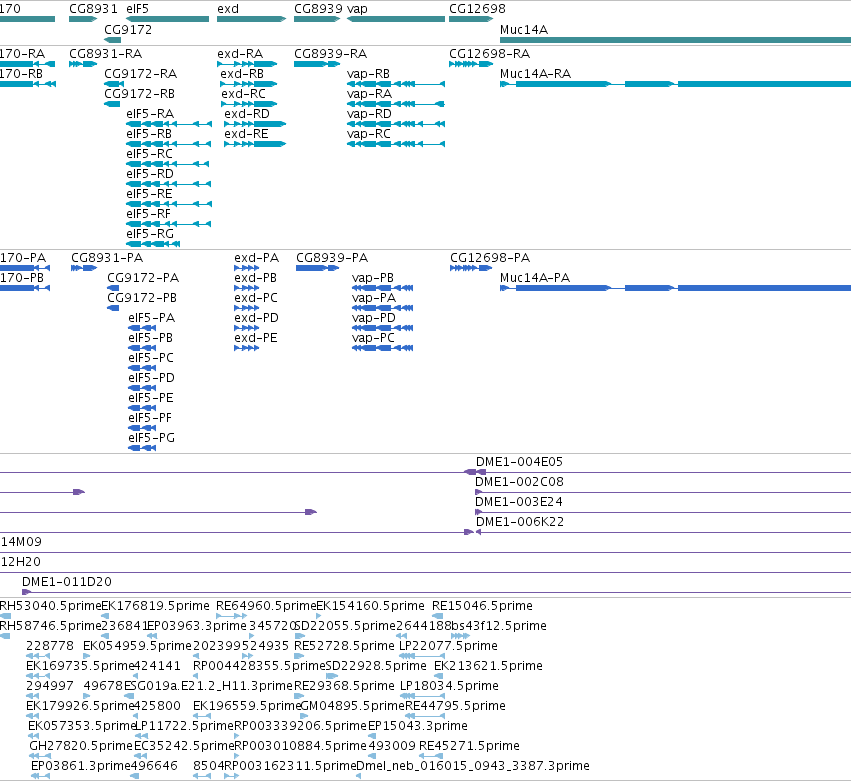Click the exd-RA transcript label
851x781 pixels.
tap(240, 54)
